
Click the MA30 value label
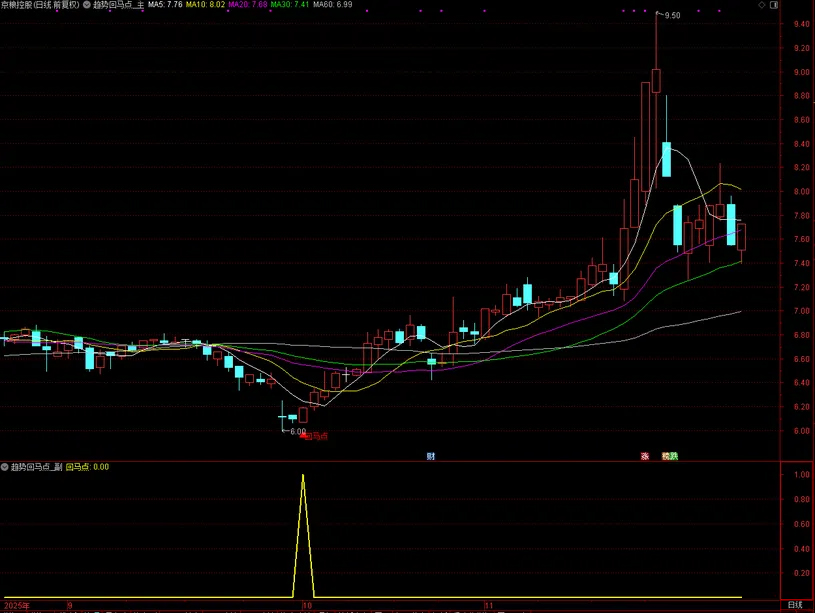pyautogui.click(x=289, y=5)
